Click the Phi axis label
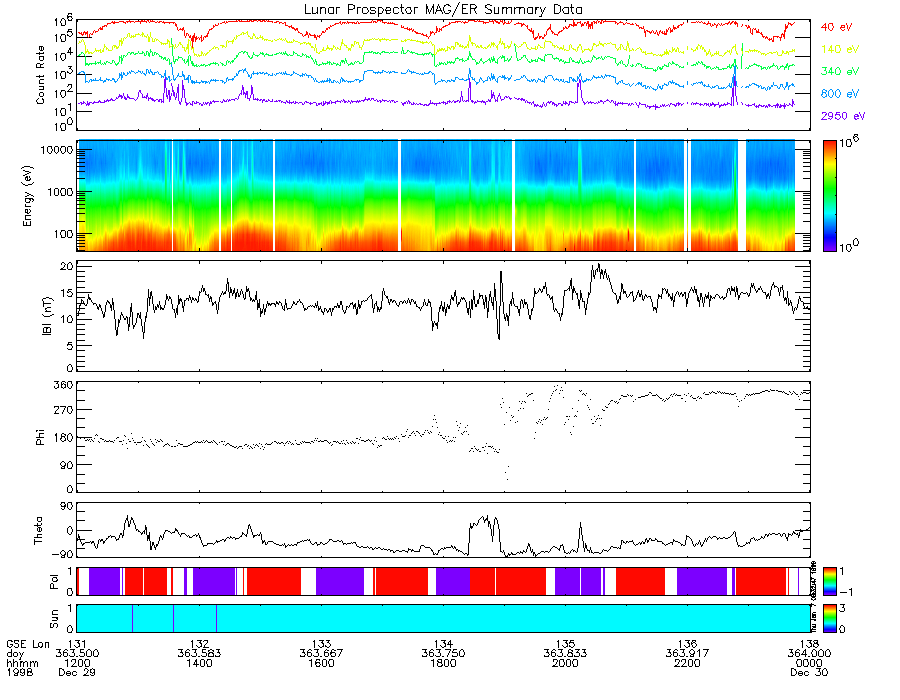Image resolution: width=900 pixels, height=700 pixels. click(40, 437)
